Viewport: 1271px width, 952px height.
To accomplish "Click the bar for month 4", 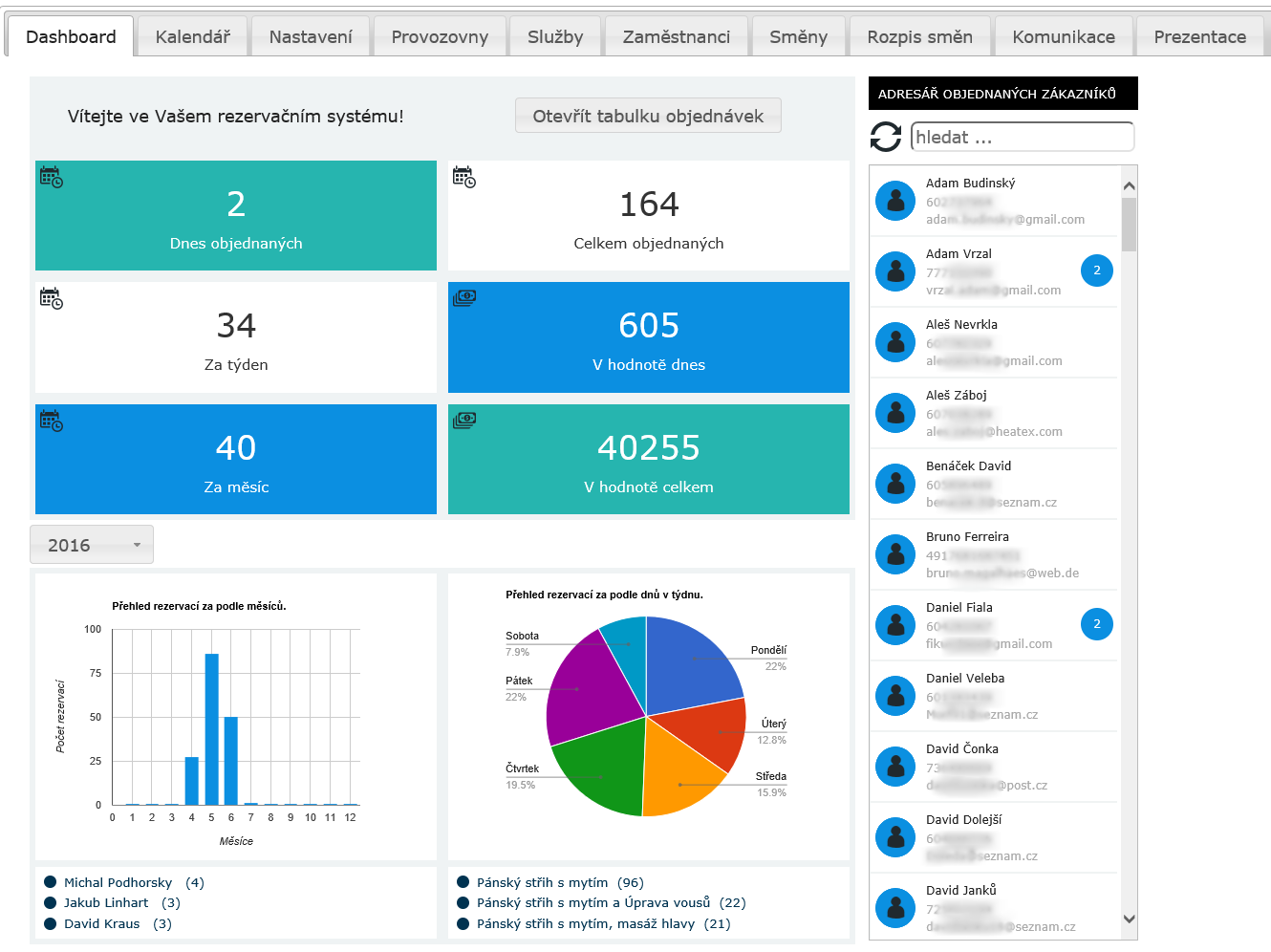I will click(192, 781).
